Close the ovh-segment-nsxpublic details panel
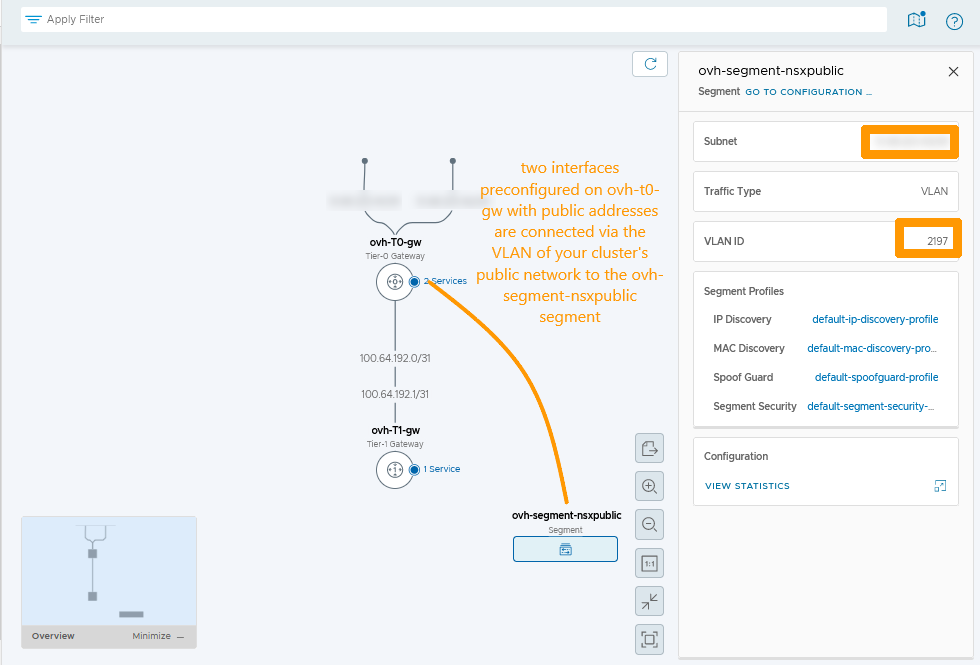Screen dimensions: 980x665 (953, 72)
